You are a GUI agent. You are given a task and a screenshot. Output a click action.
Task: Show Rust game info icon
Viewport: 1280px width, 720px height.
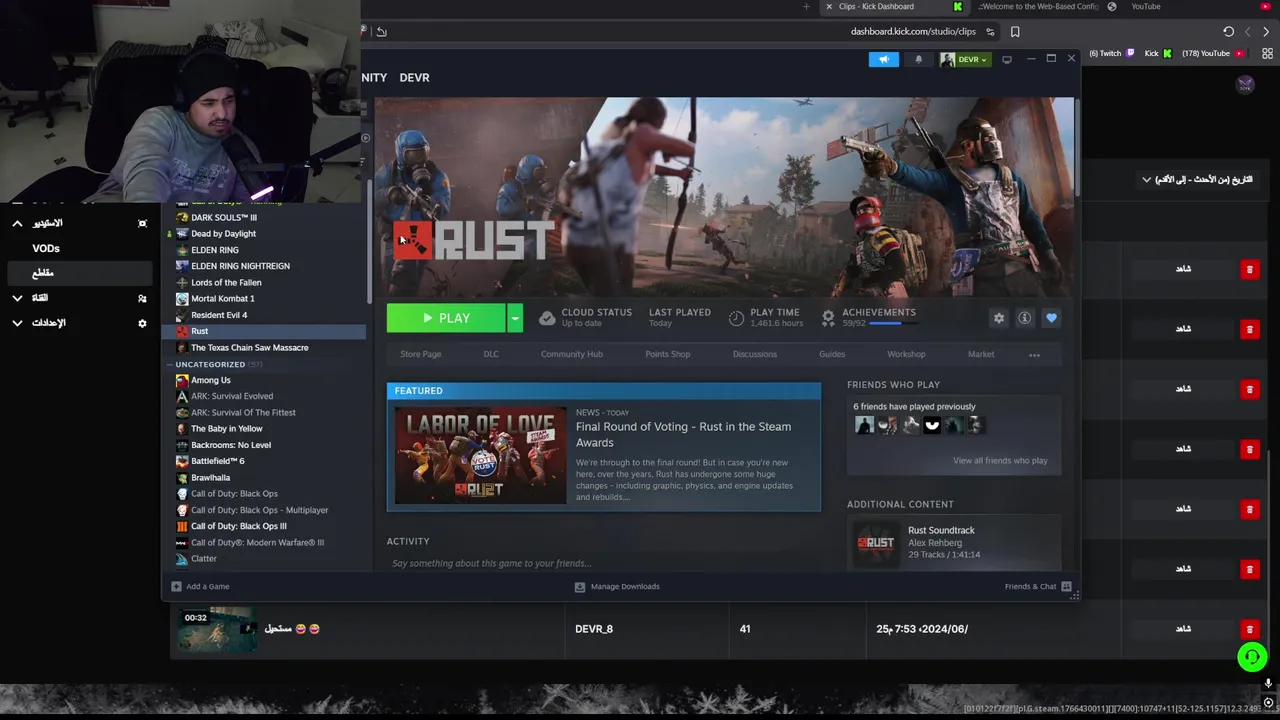pyautogui.click(x=1024, y=318)
